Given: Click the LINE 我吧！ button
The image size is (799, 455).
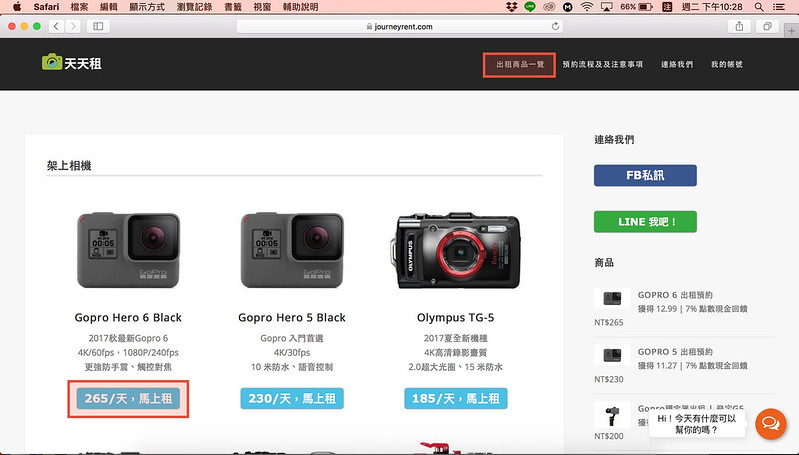Looking at the screenshot, I should click(x=645, y=222).
